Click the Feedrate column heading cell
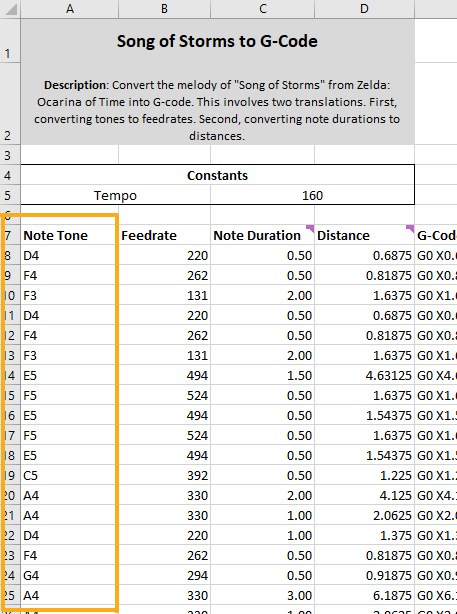Screen dimensions: 457x614 (x=164, y=235)
